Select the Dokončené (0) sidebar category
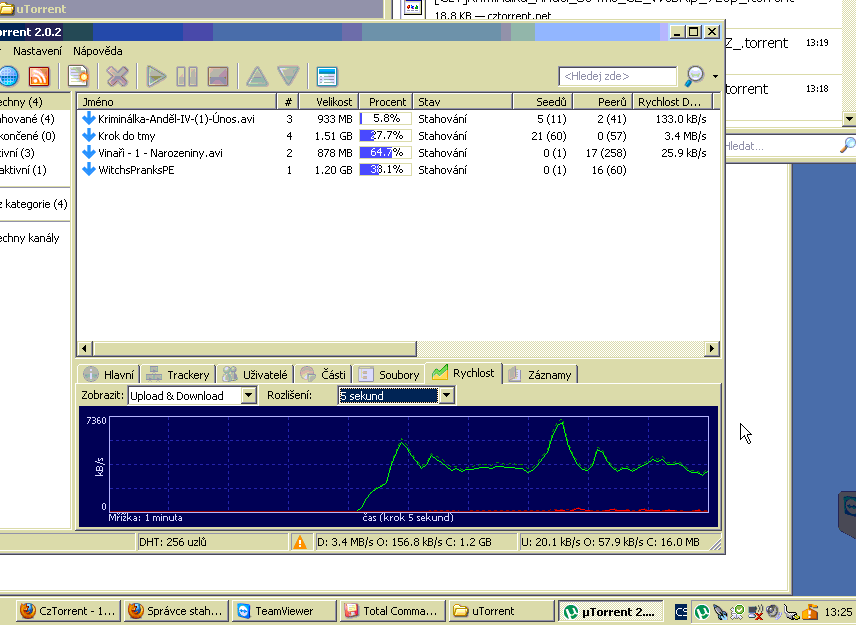The width and height of the screenshot is (856, 625). 27,135
